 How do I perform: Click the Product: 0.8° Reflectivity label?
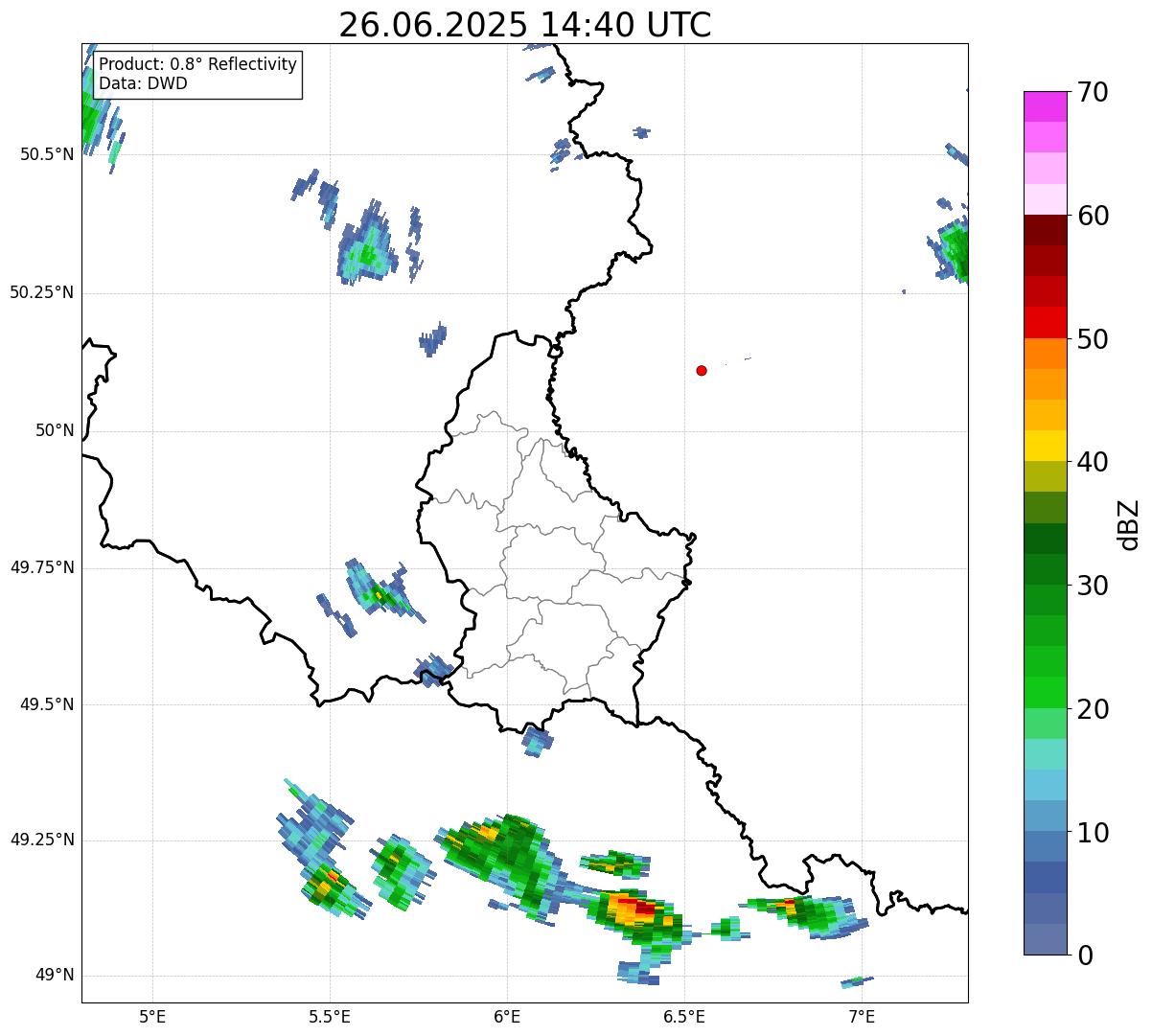(198, 64)
